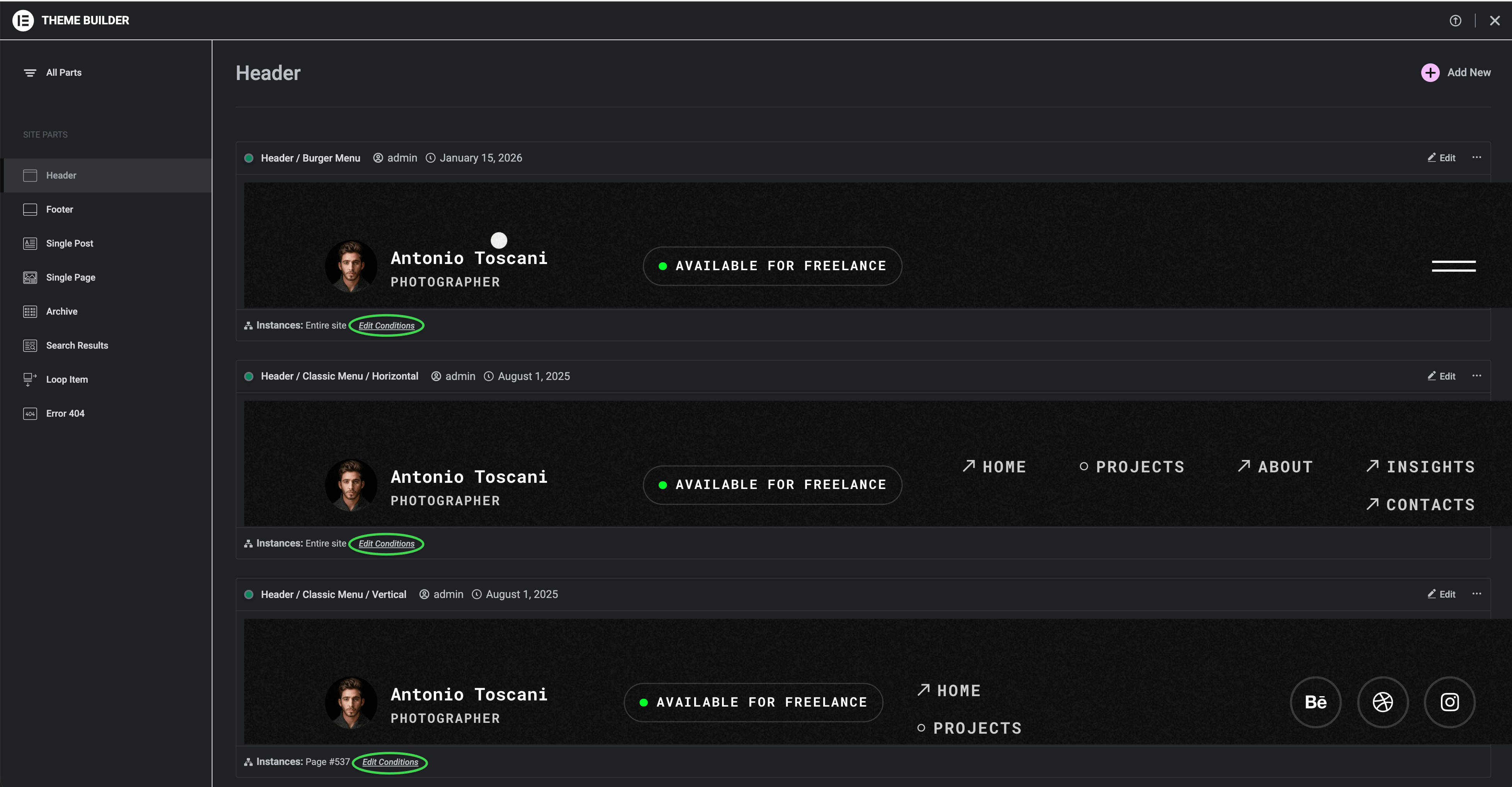Edit Conditions for the Page #537 header
This screenshot has width=1512, height=787.
(x=390, y=762)
